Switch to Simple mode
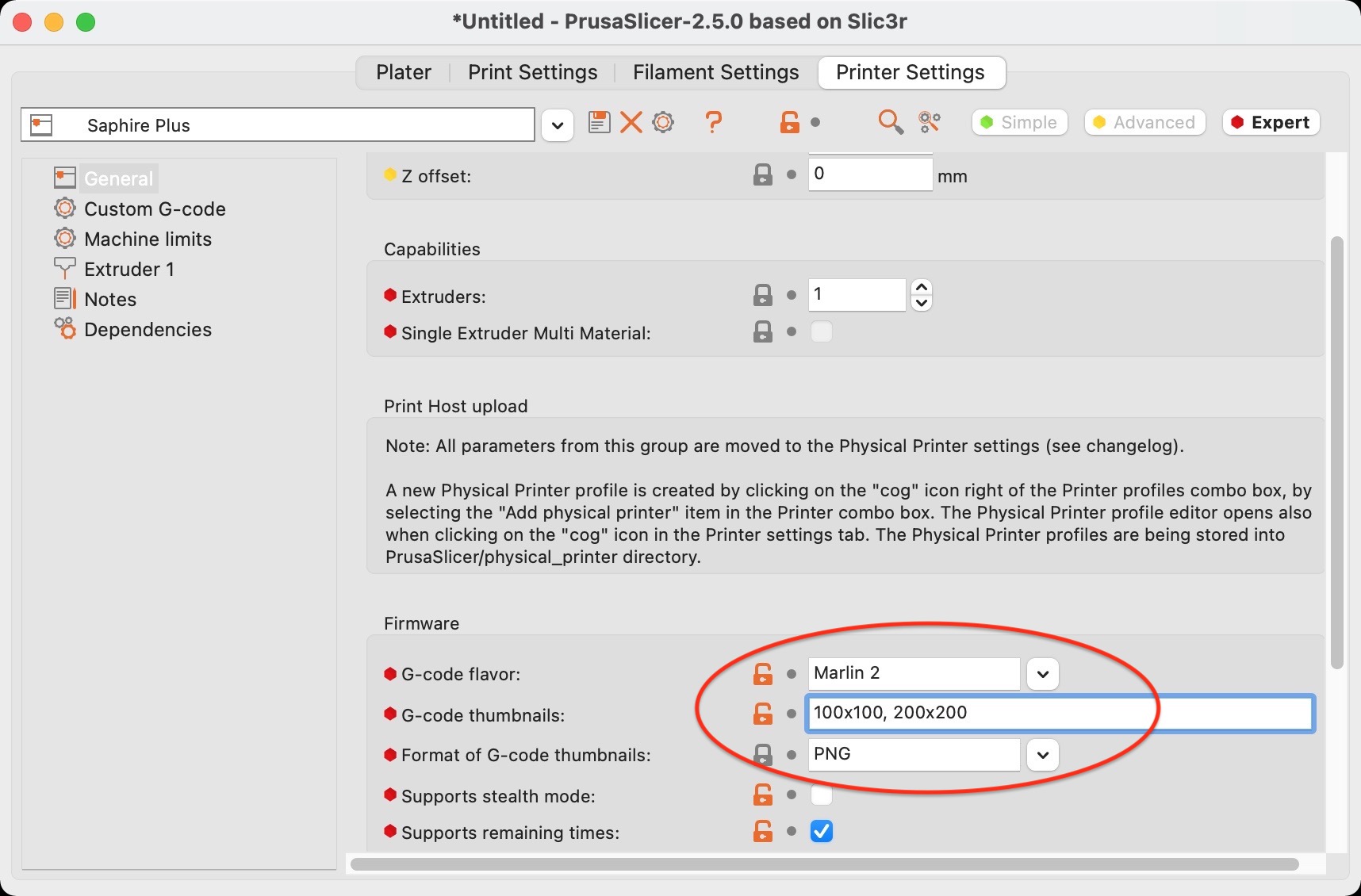Screen dimensions: 1361x896 [x=1019, y=122]
